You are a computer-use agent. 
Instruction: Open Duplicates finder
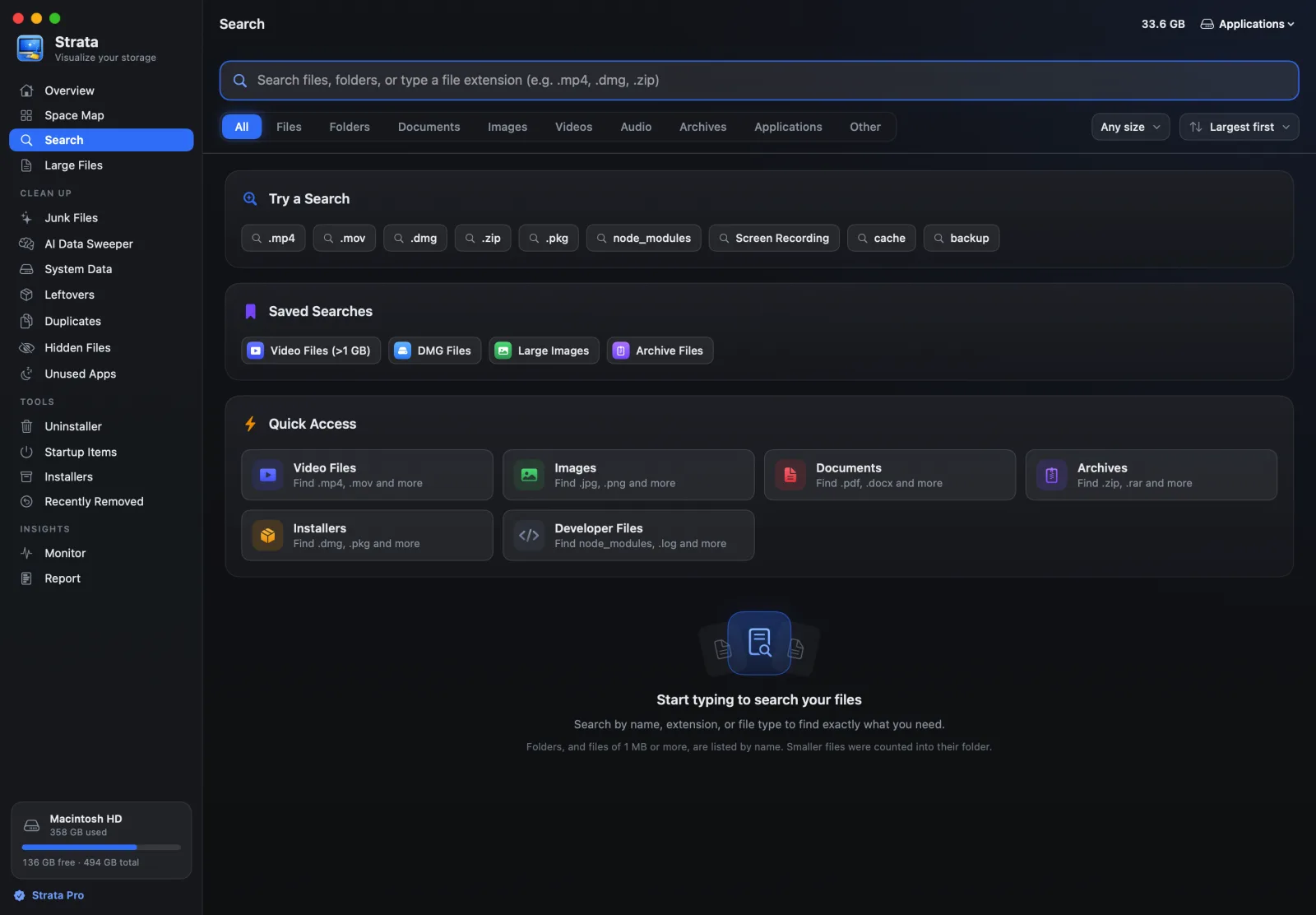click(101, 321)
